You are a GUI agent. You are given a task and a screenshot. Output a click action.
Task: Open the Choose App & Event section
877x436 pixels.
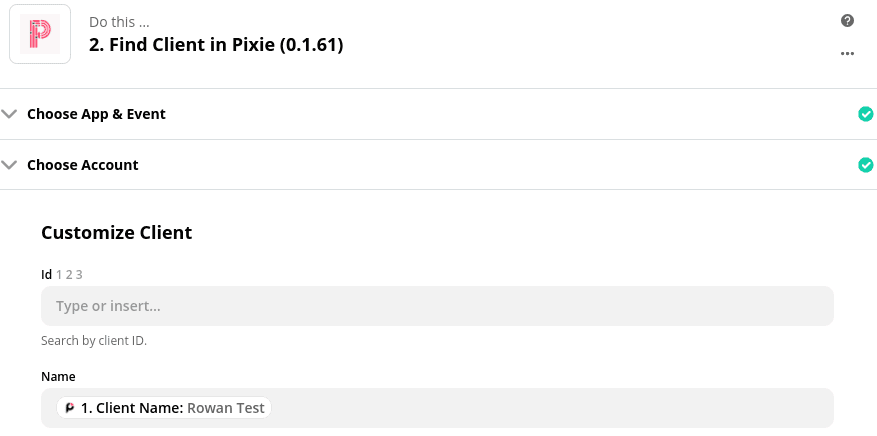point(96,114)
